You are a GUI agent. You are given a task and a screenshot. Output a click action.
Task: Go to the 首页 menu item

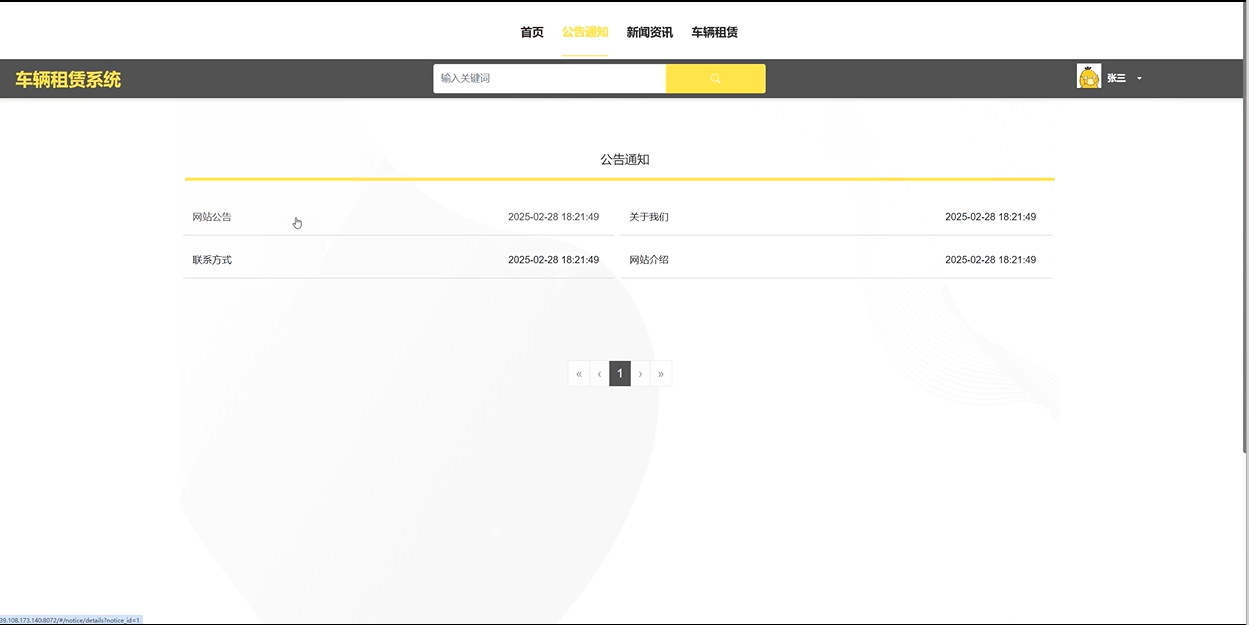(532, 32)
